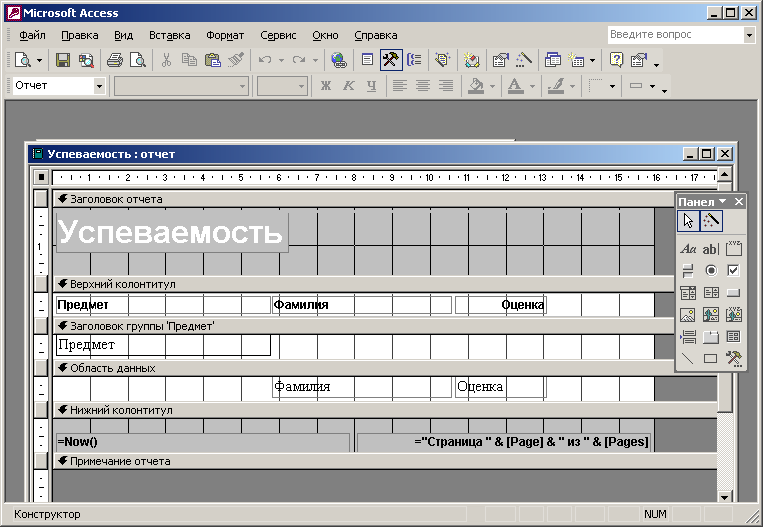Image resolution: width=763 pixels, height=527 pixels.
Task: Select the Toggle Button tool in the toolbox
Action: coord(688,270)
